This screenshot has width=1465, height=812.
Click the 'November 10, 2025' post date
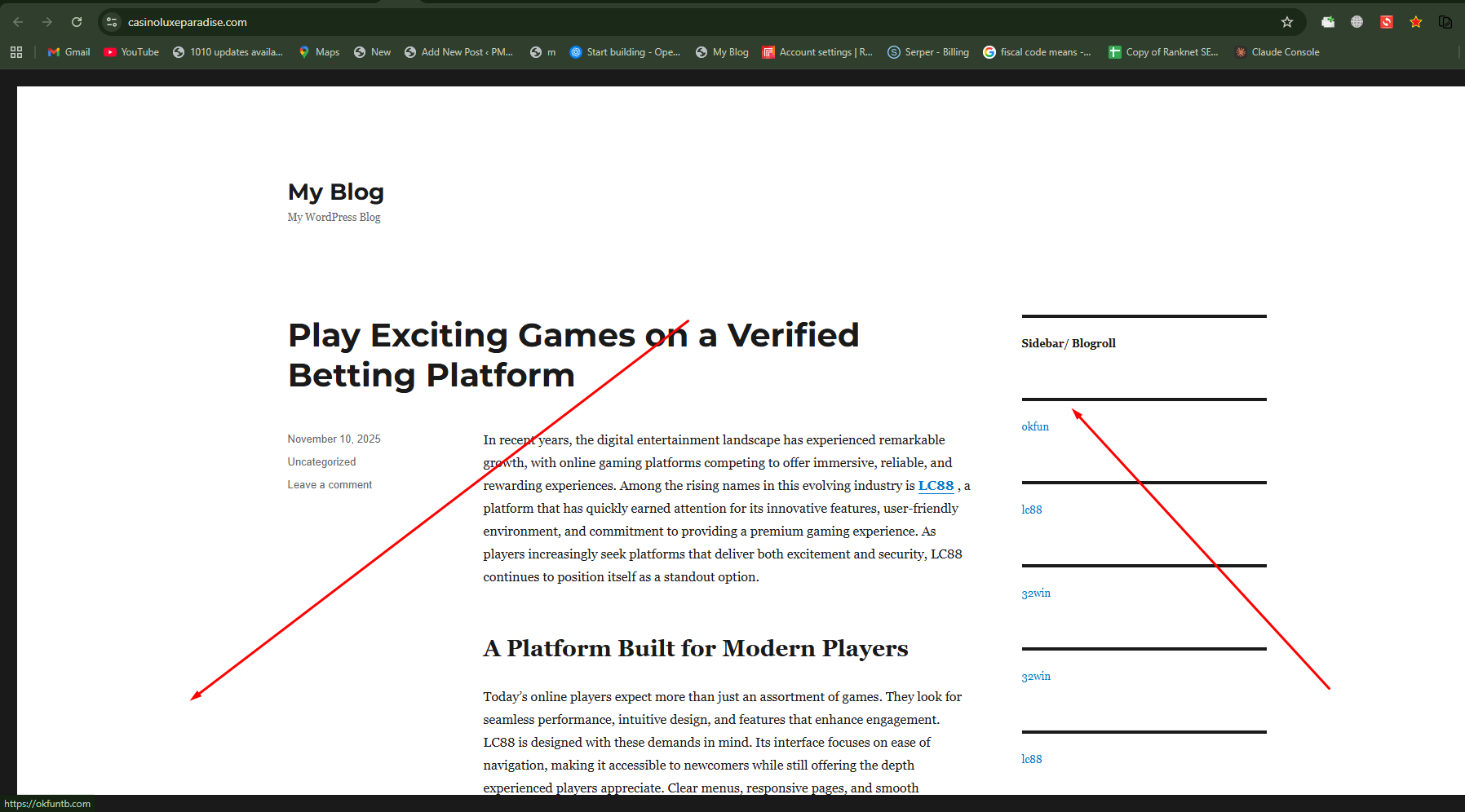pos(334,439)
